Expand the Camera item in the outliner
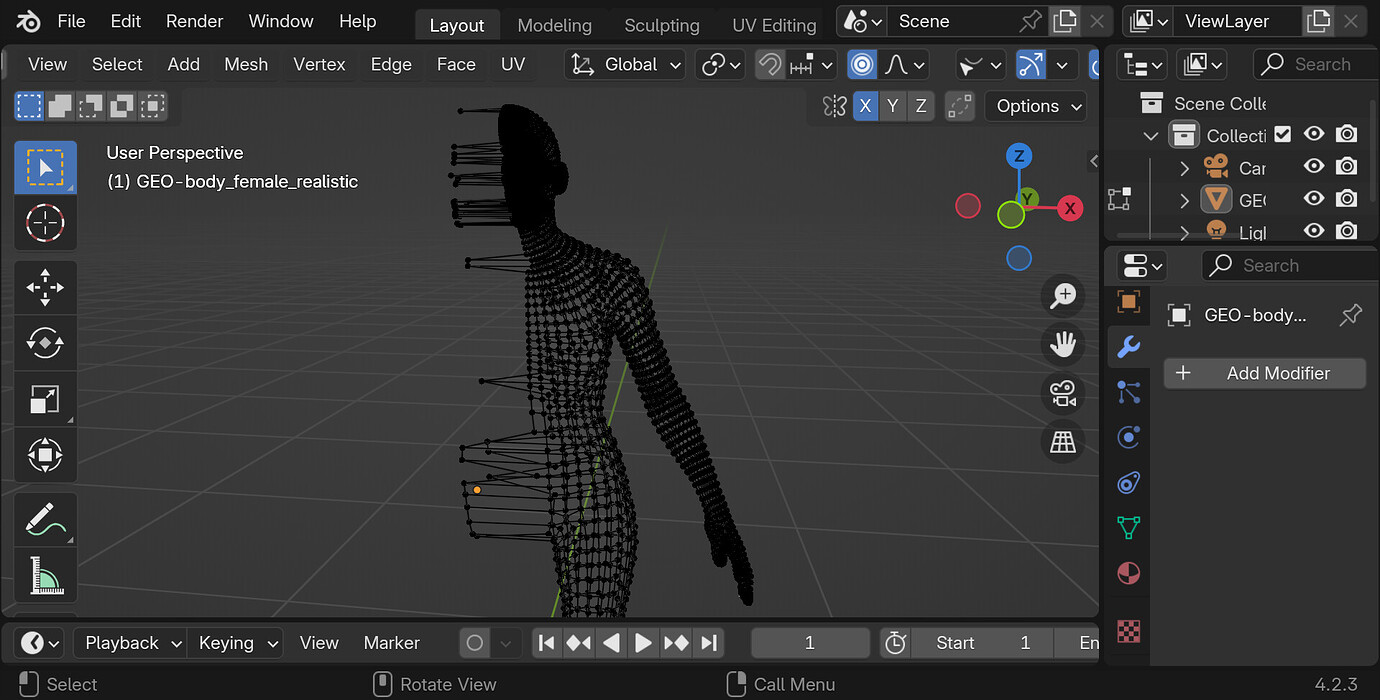Image resolution: width=1380 pixels, height=700 pixels. (x=1184, y=167)
